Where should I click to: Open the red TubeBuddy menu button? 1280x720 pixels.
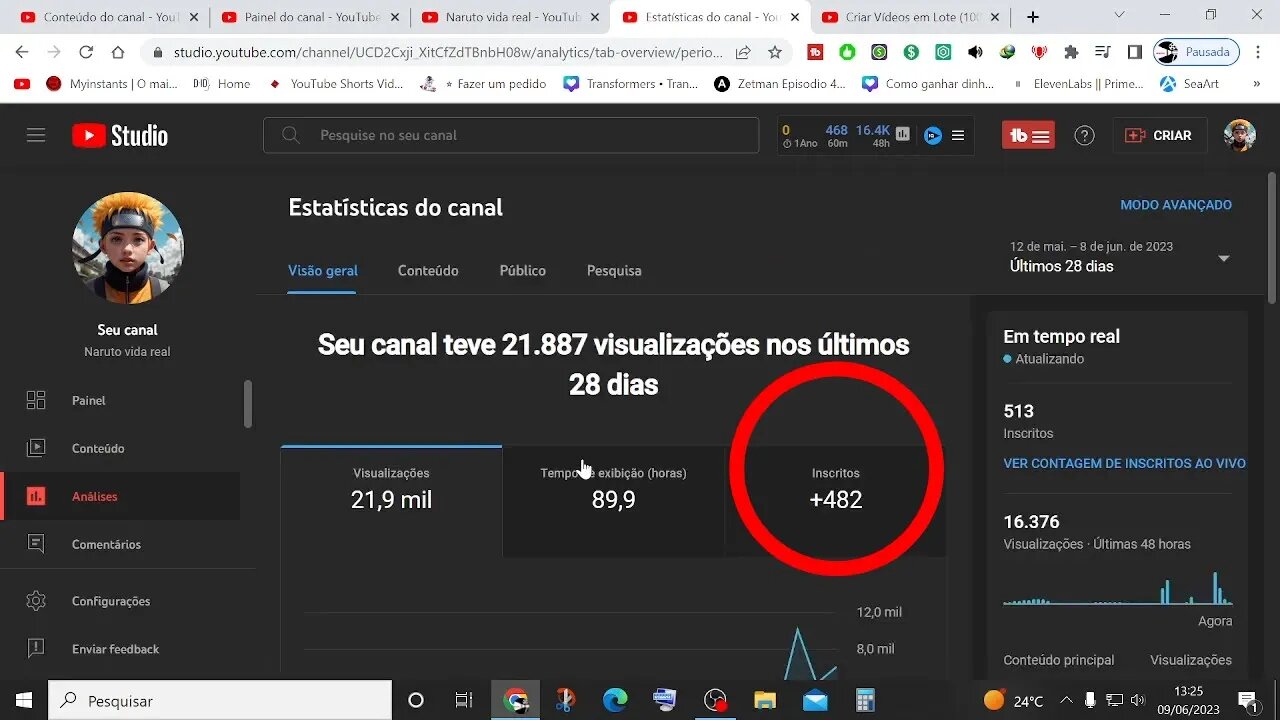(x=1028, y=135)
